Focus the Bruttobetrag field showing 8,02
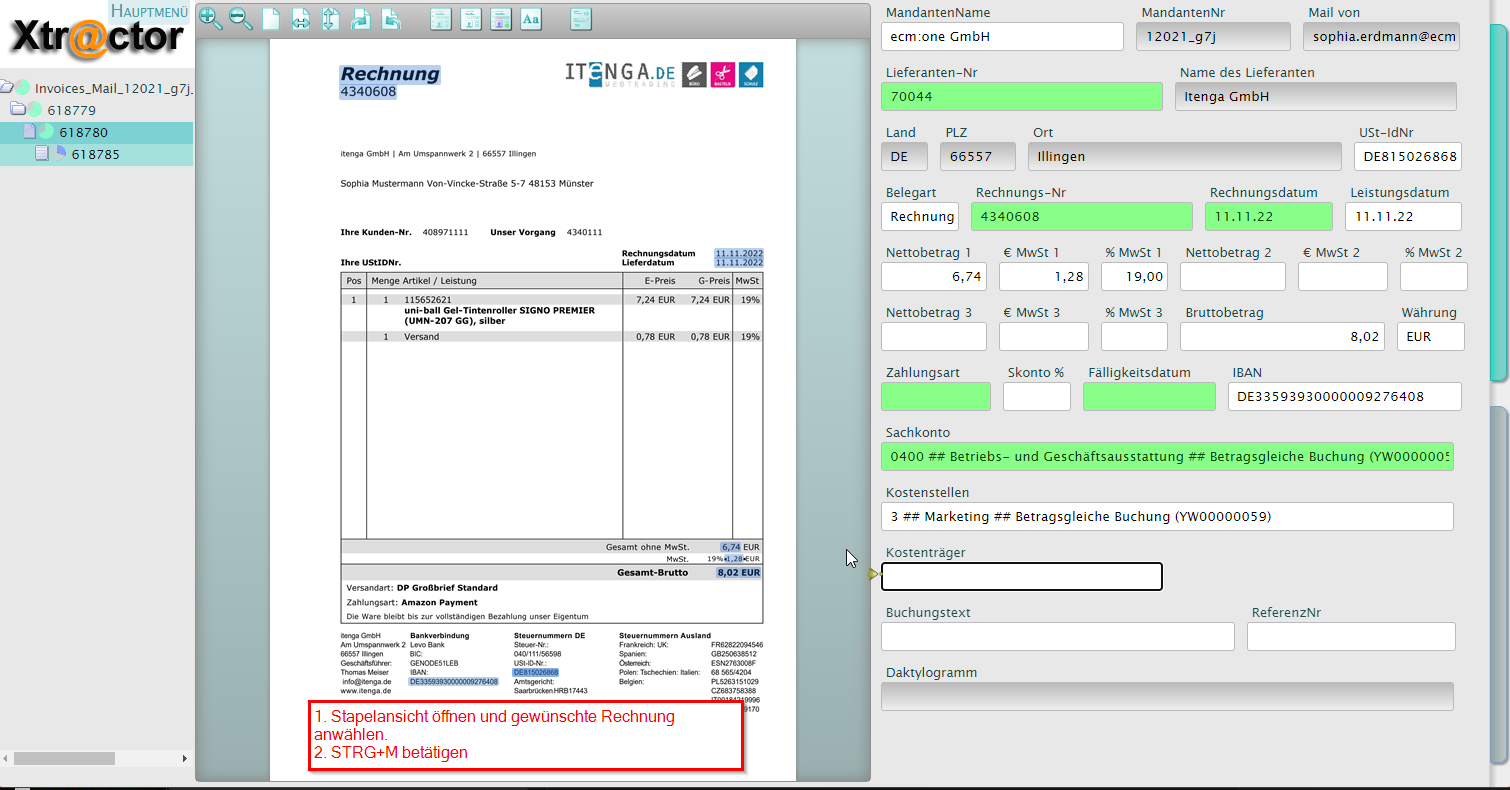 point(1282,336)
